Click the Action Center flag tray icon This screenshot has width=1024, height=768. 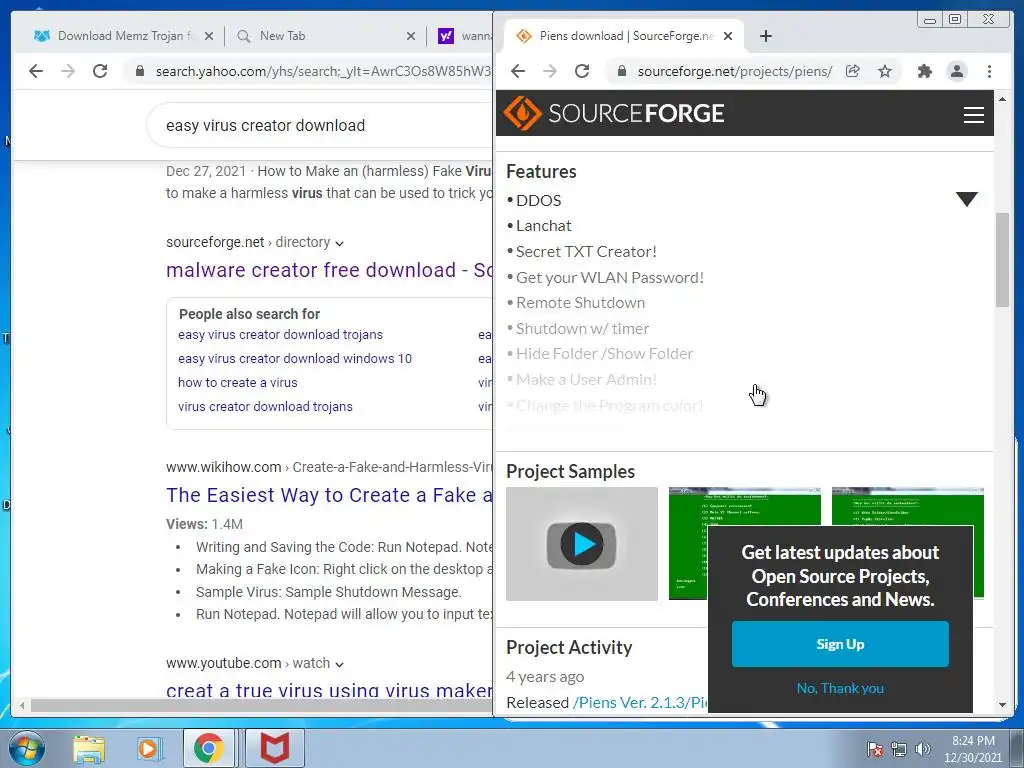pos(875,749)
